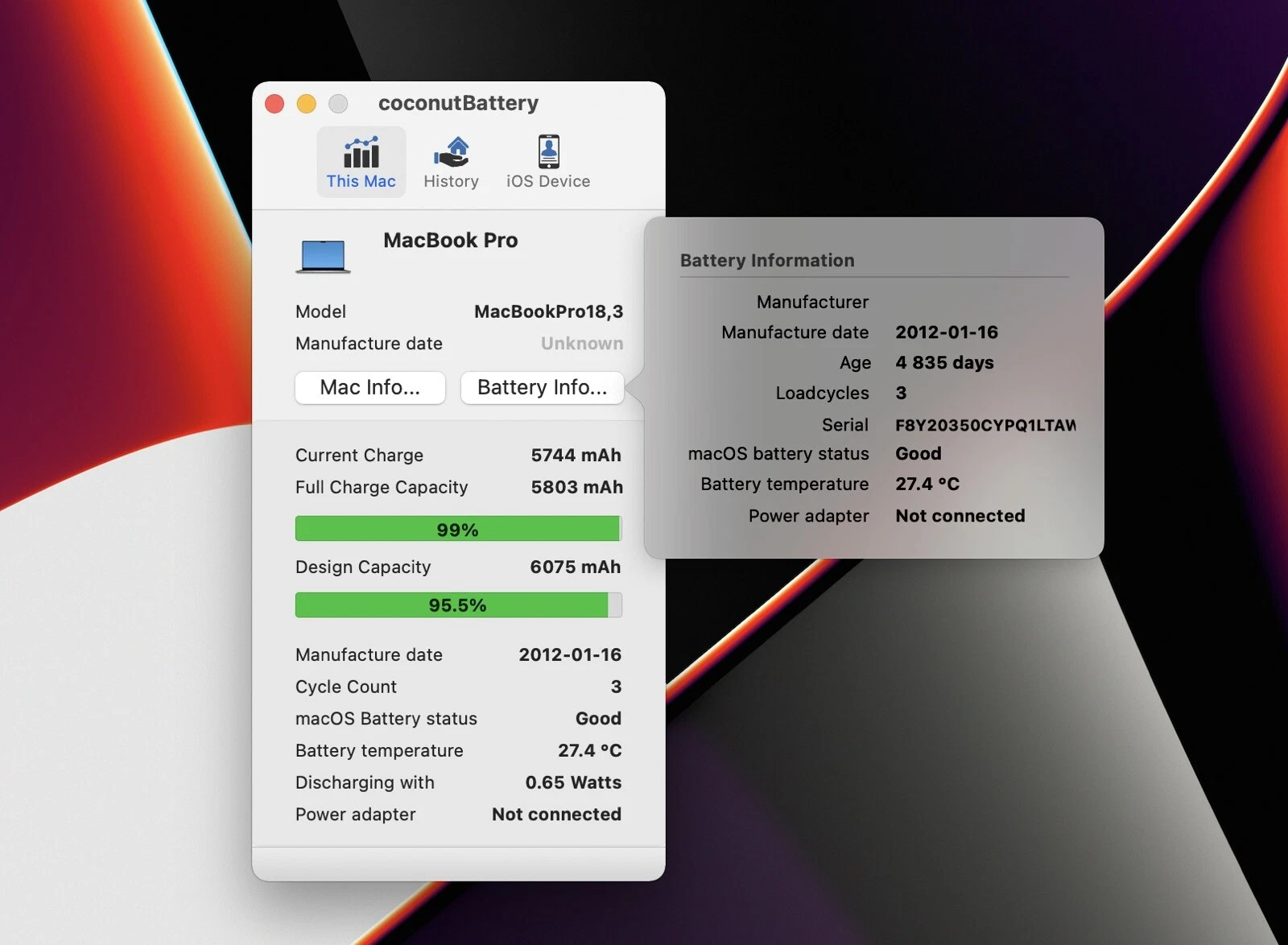The image size is (1288, 945).
Task: Click the MacBook Pro heading
Action: tap(450, 240)
